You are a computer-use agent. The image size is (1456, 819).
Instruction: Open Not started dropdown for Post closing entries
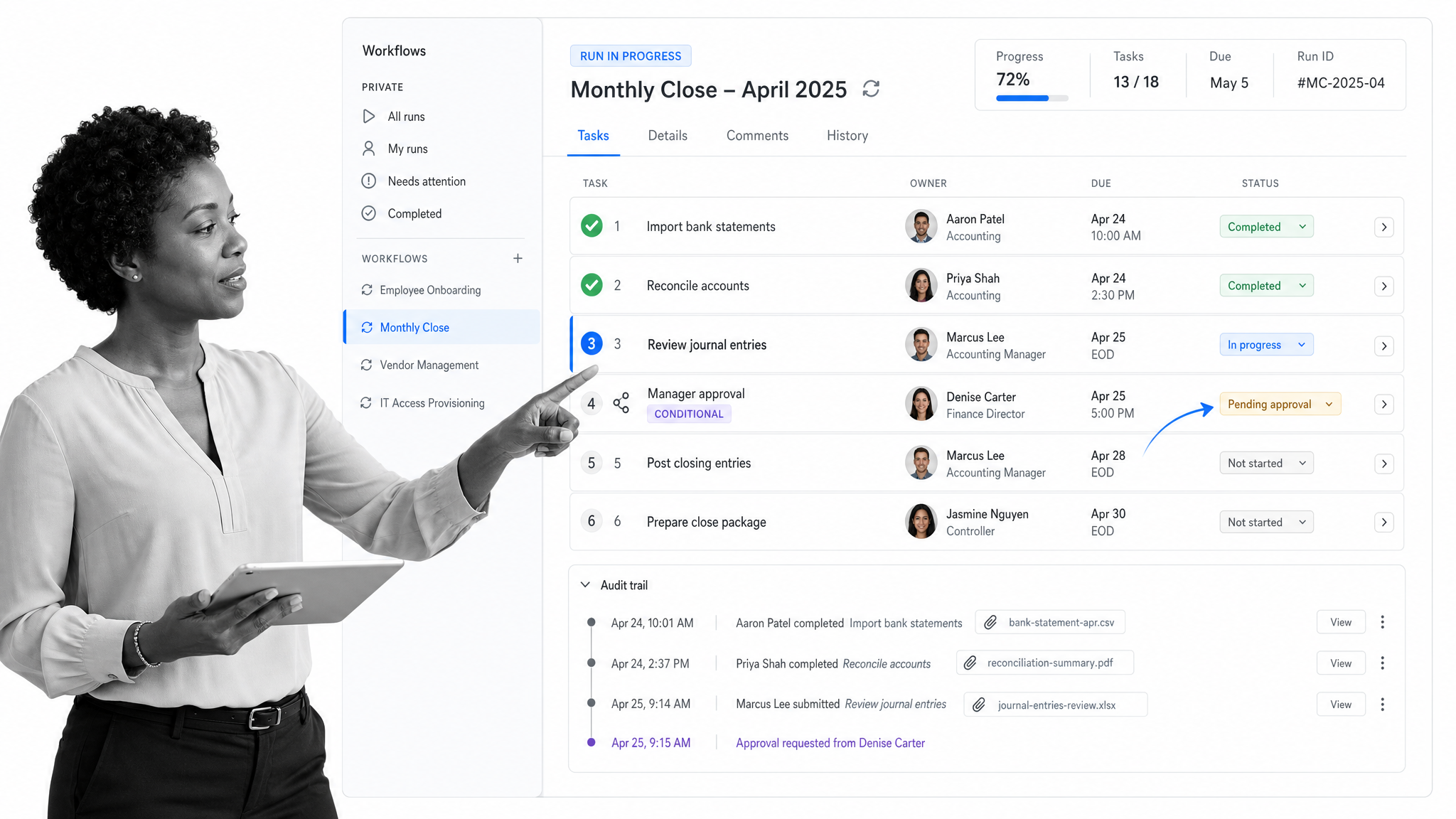1266,463
